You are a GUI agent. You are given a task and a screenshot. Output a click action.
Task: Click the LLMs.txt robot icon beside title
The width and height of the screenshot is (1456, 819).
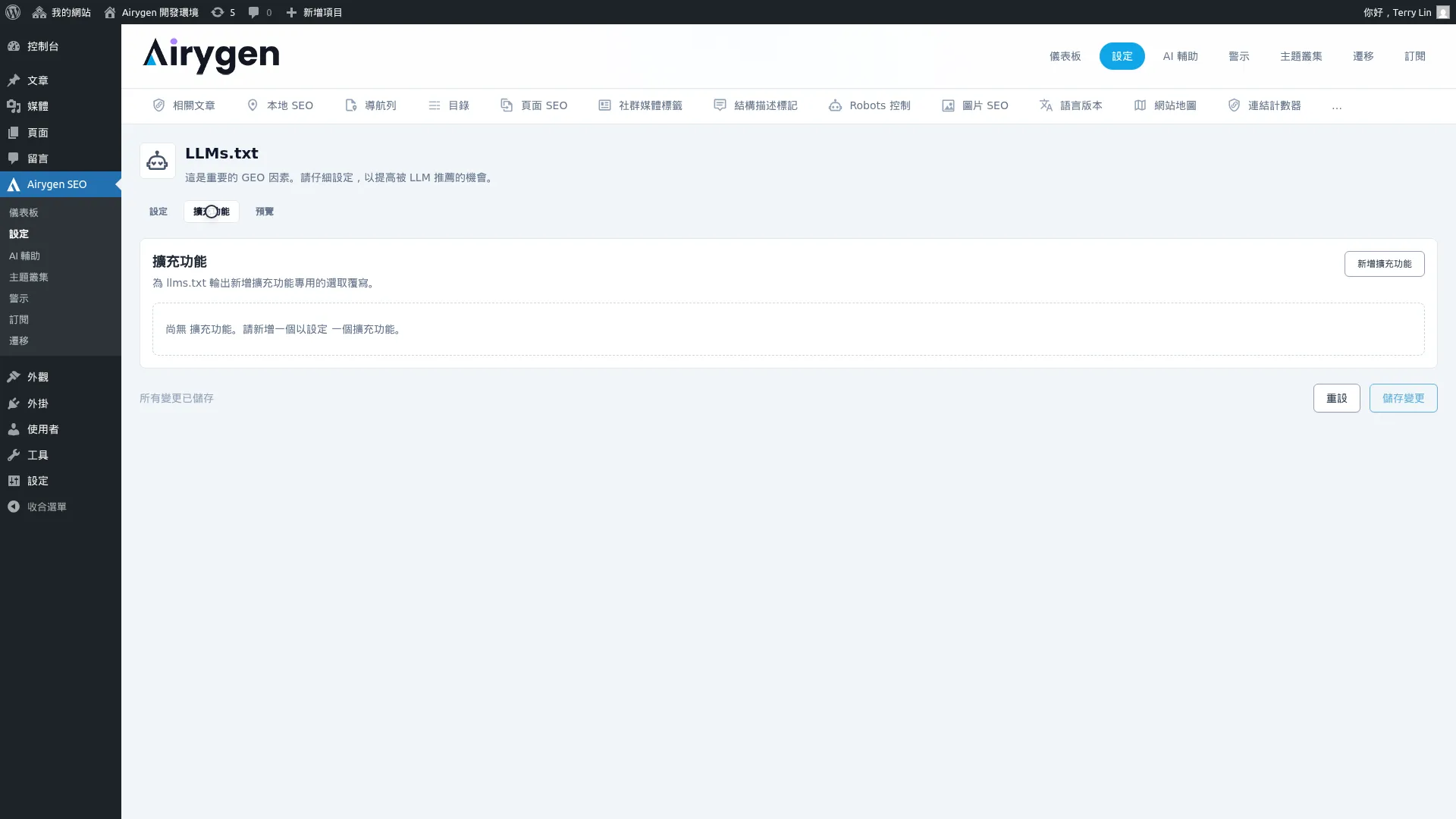[x=158, y=161]
